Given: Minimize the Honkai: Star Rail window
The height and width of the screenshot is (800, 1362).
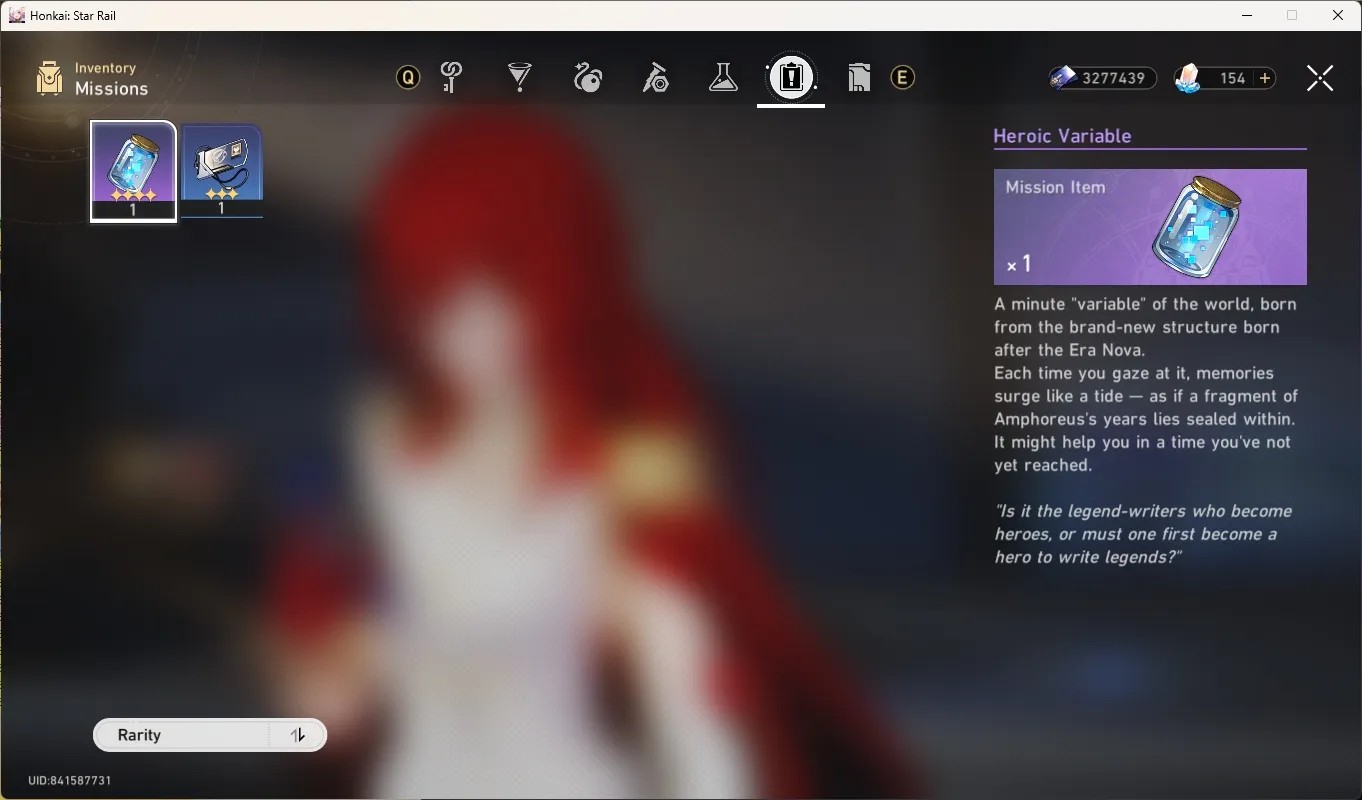Looking at the screenshot, I should click(x=1247, y=15).
